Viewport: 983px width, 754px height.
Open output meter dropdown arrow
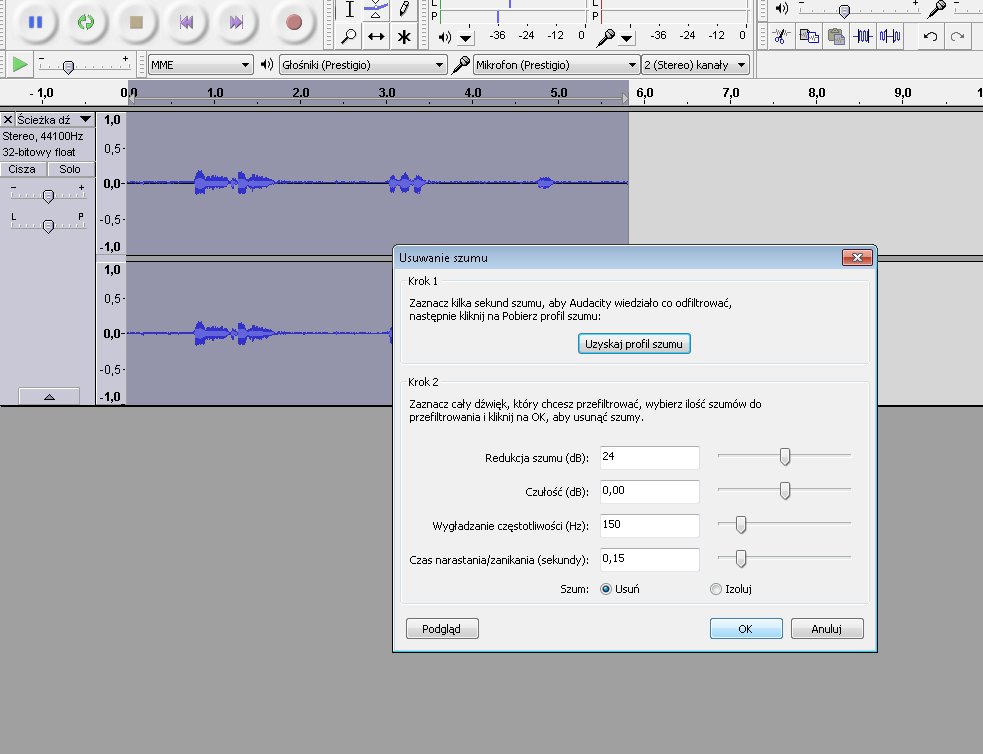click(x=466, y=38)
